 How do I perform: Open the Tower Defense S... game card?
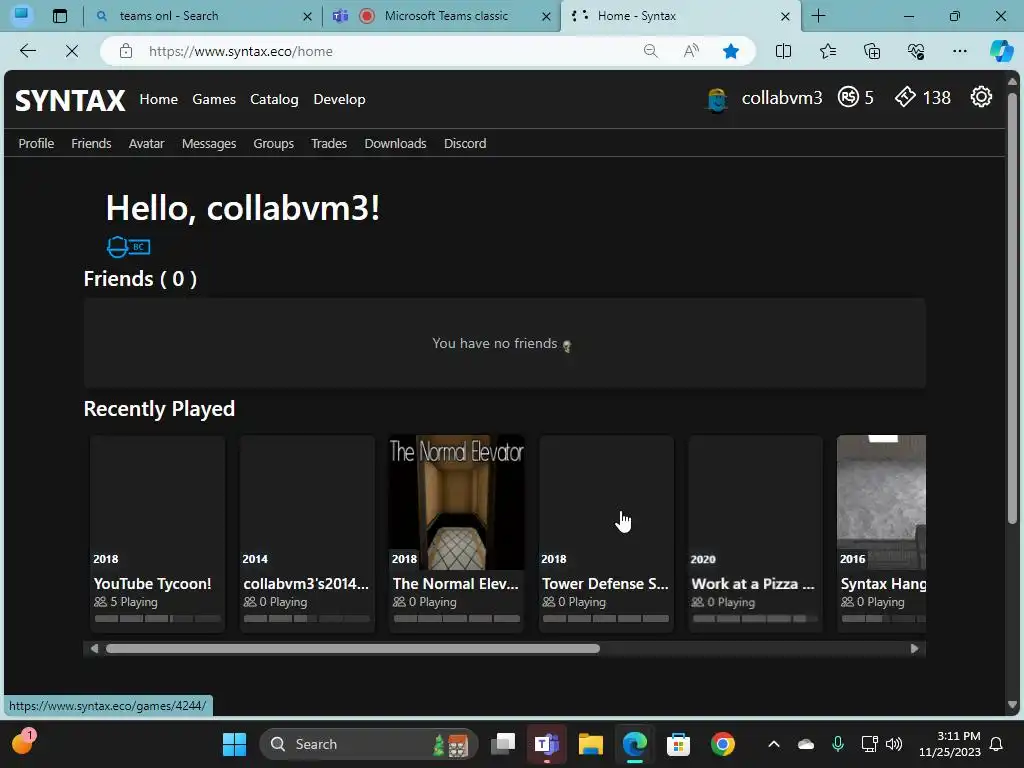(606, 534)
